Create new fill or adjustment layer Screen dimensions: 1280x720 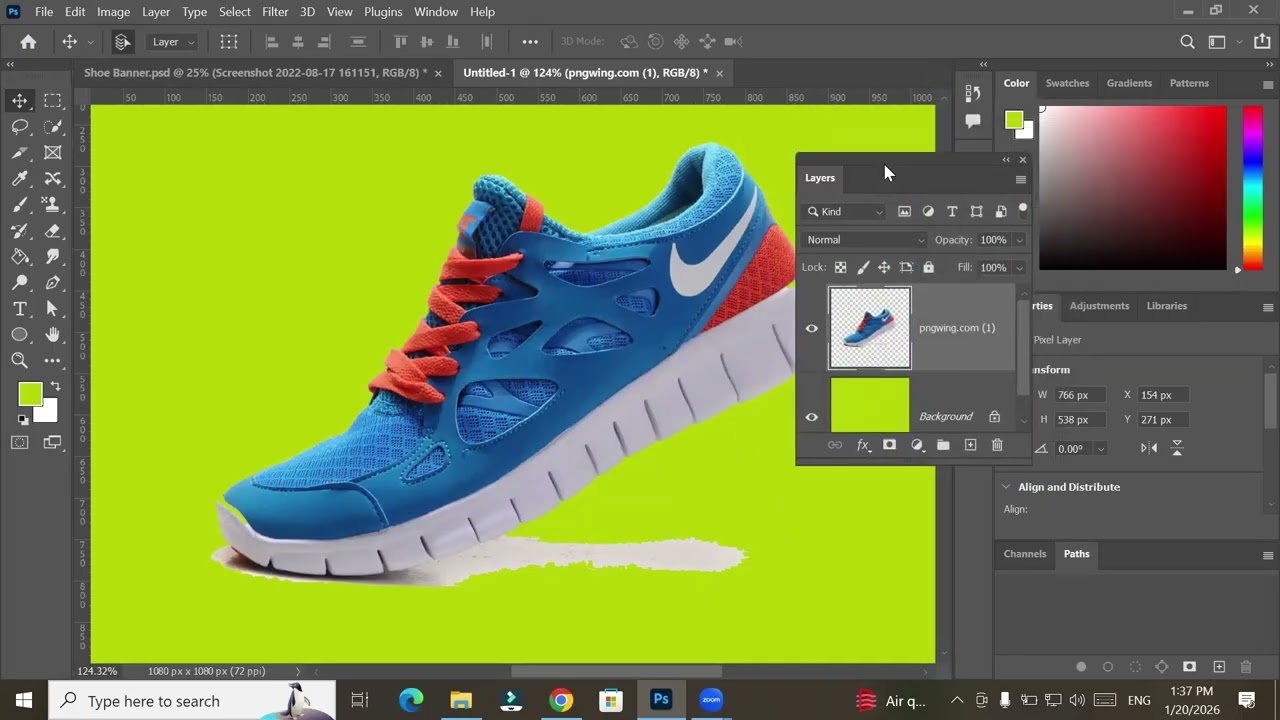tap(916, 445)
